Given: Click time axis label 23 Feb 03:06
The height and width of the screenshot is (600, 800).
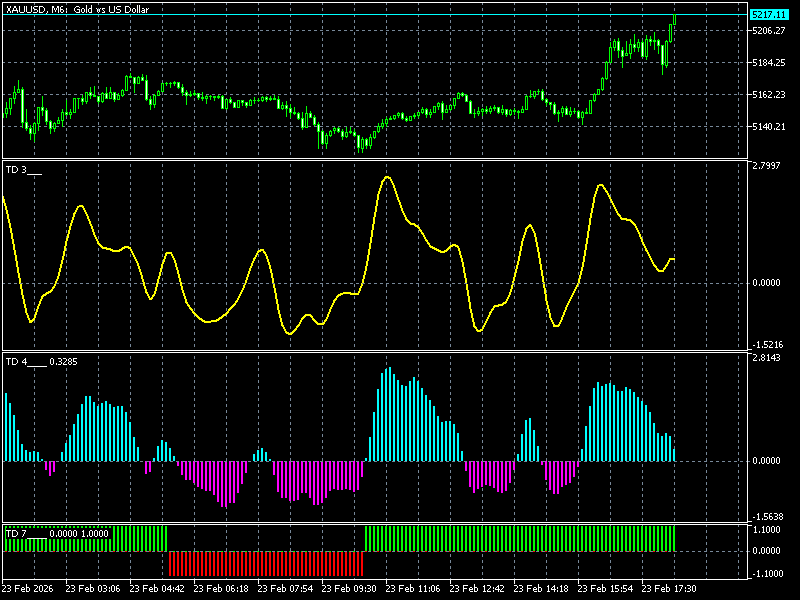Looking at the screenshot, I should [93, 589].
